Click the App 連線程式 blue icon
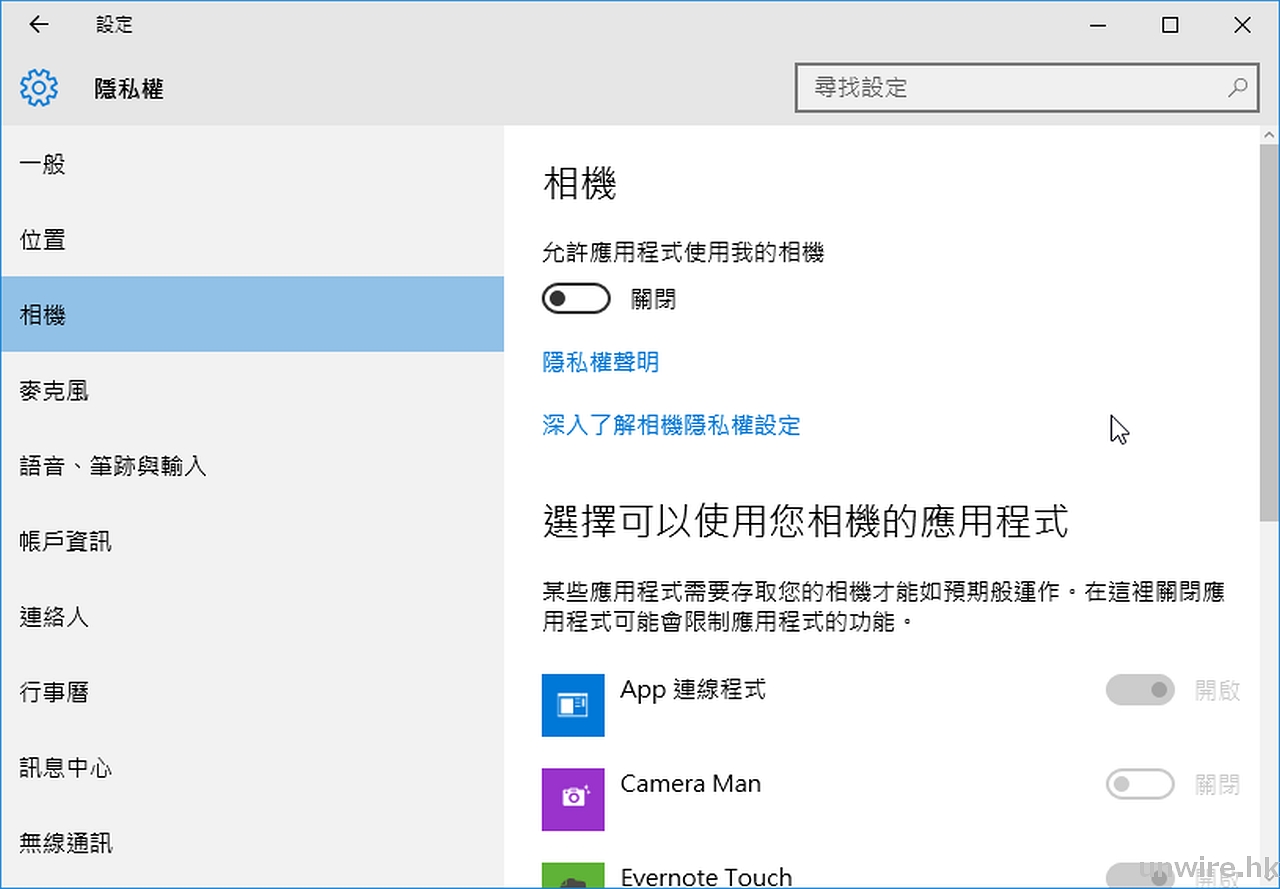1280x889 pixels. 573,705
